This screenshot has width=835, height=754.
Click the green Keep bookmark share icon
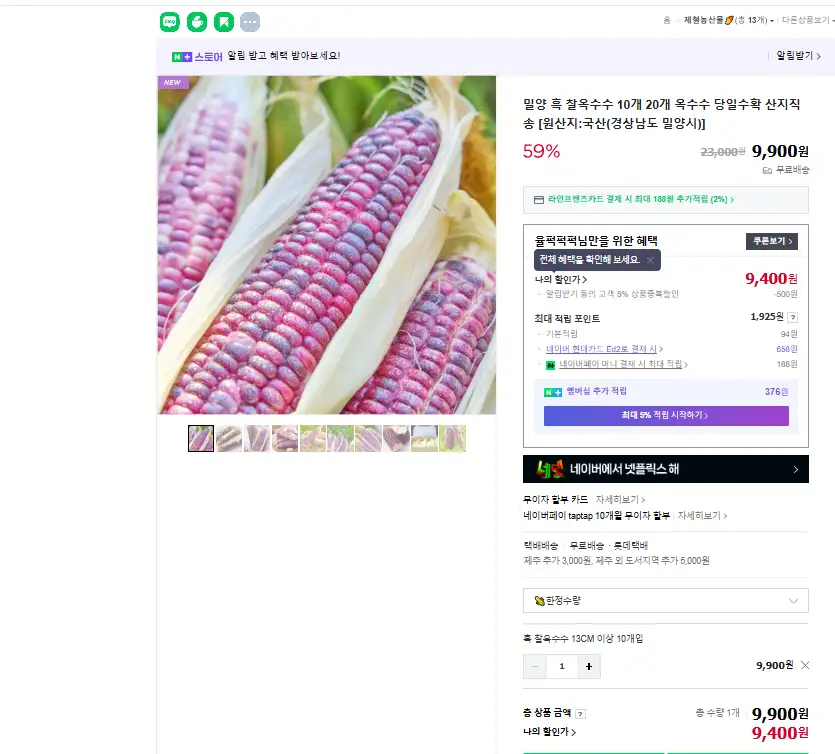point(224,22)
